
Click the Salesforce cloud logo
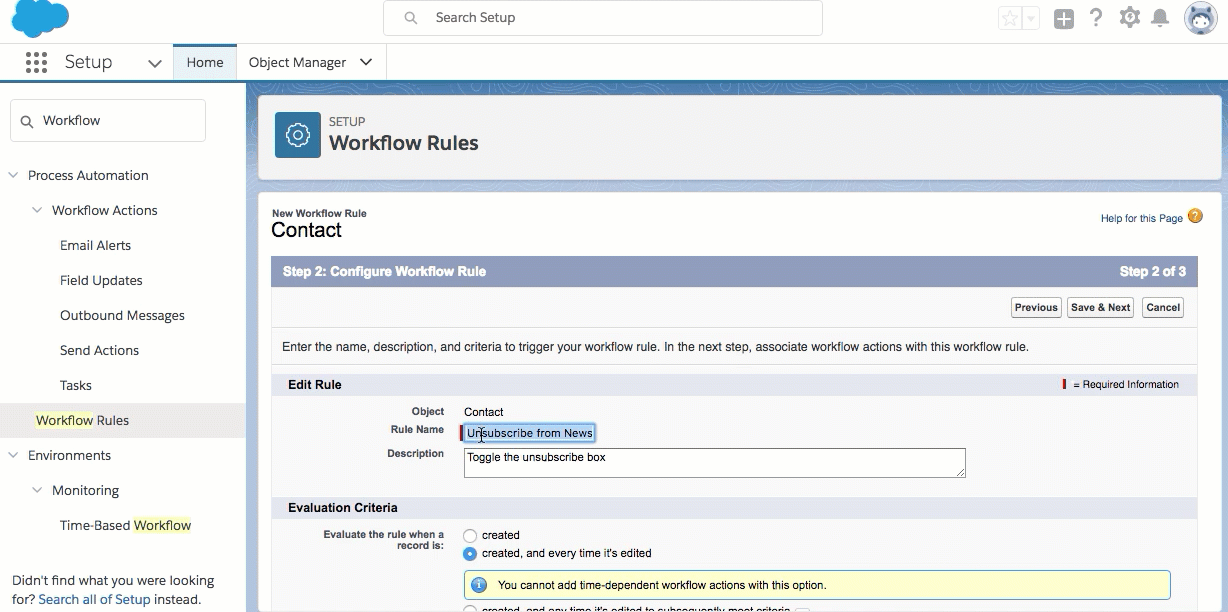tap(40, 18)
